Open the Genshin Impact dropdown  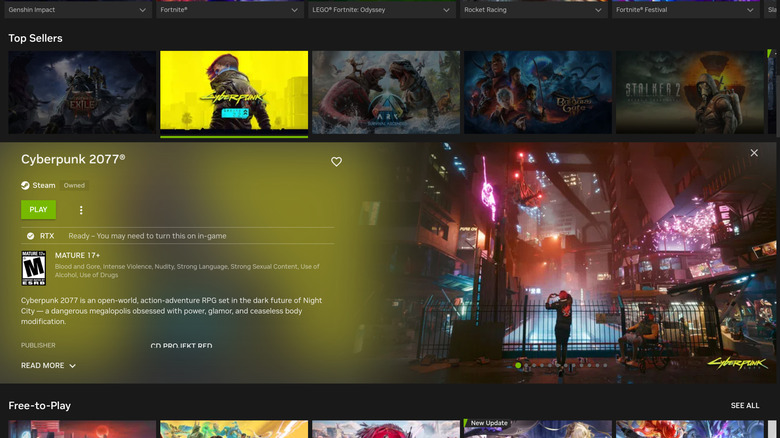[75, 10]
